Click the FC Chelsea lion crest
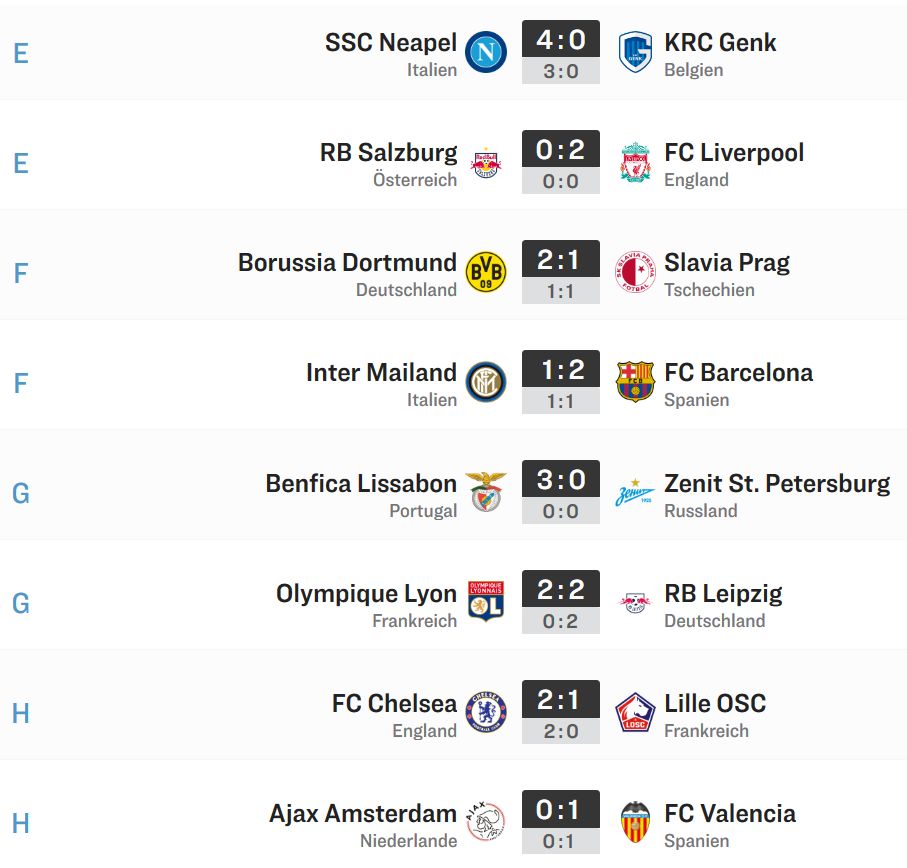 tap(486, 711)
